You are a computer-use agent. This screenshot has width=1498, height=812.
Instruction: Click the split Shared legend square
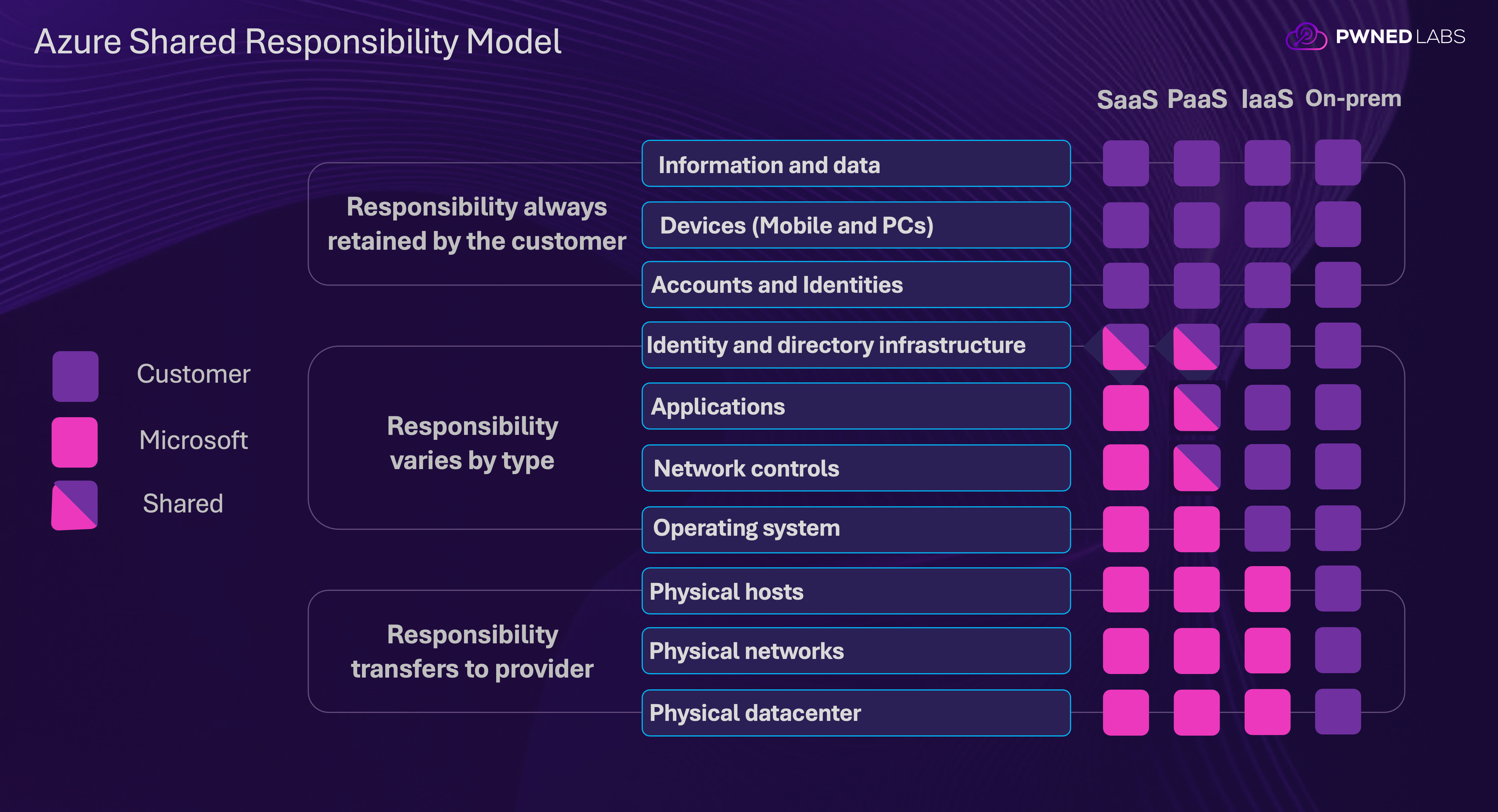coord(74,504)
